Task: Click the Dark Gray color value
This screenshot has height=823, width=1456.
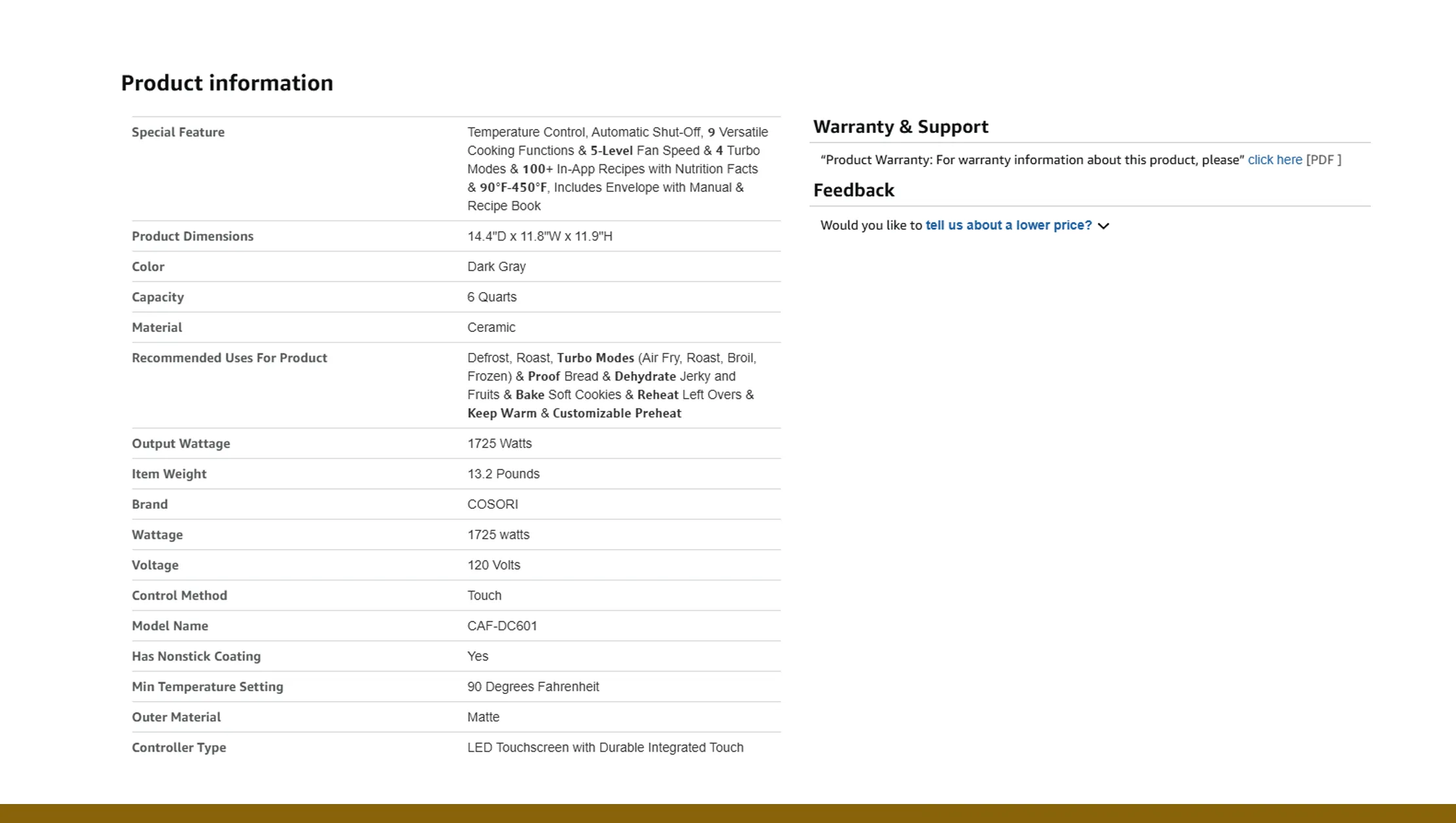Action: pos(496,266)
